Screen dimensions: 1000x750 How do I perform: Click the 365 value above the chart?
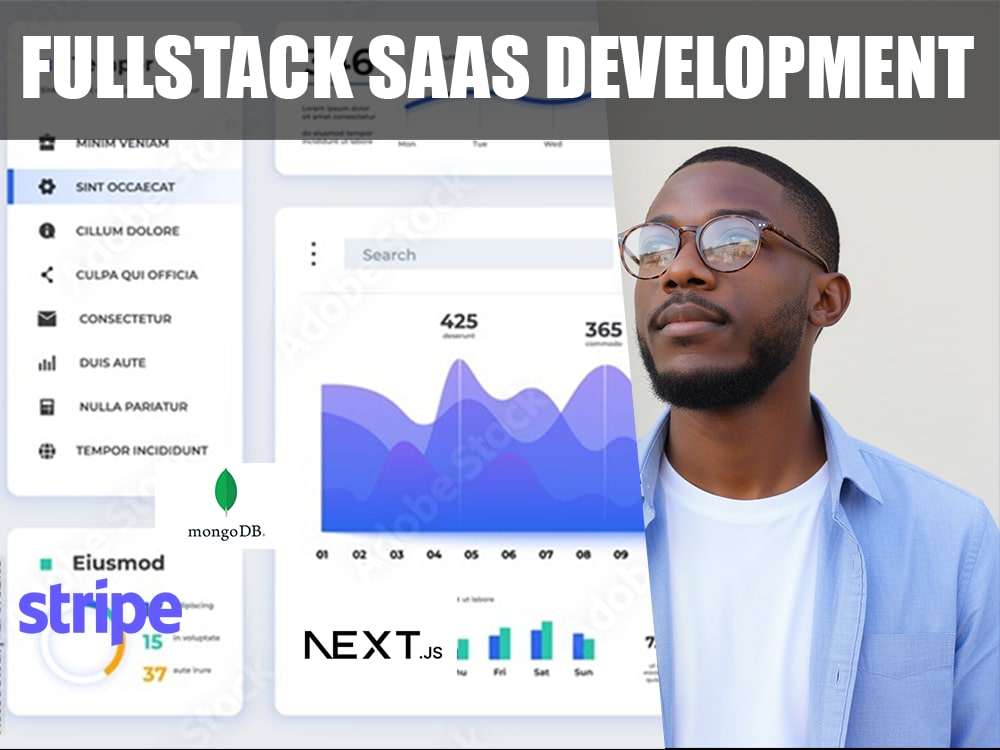[603, 330]
